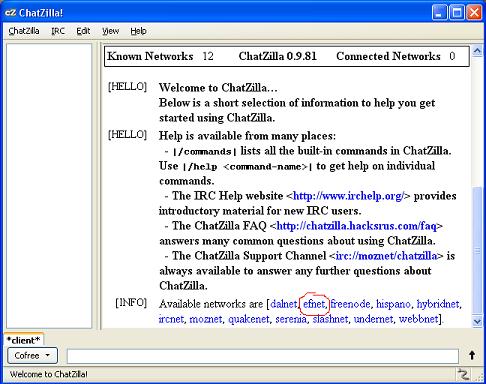Viewport: 486px width, 384px height.
Task: Maximize the ChatZilla window
Action: pos(457,13)
